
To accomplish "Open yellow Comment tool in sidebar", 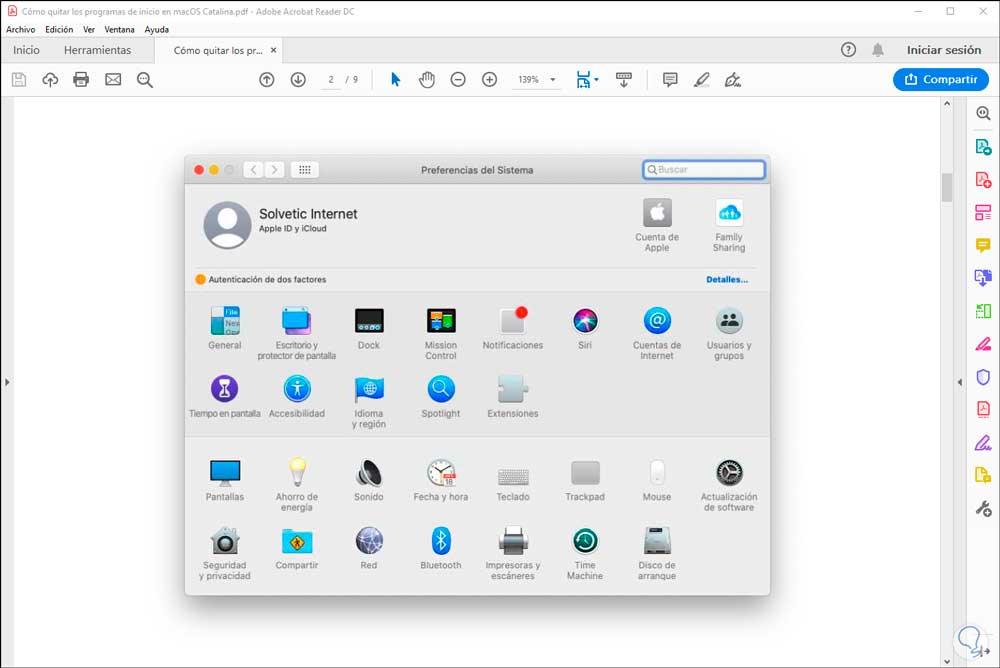I will click(x=983, y=245).
